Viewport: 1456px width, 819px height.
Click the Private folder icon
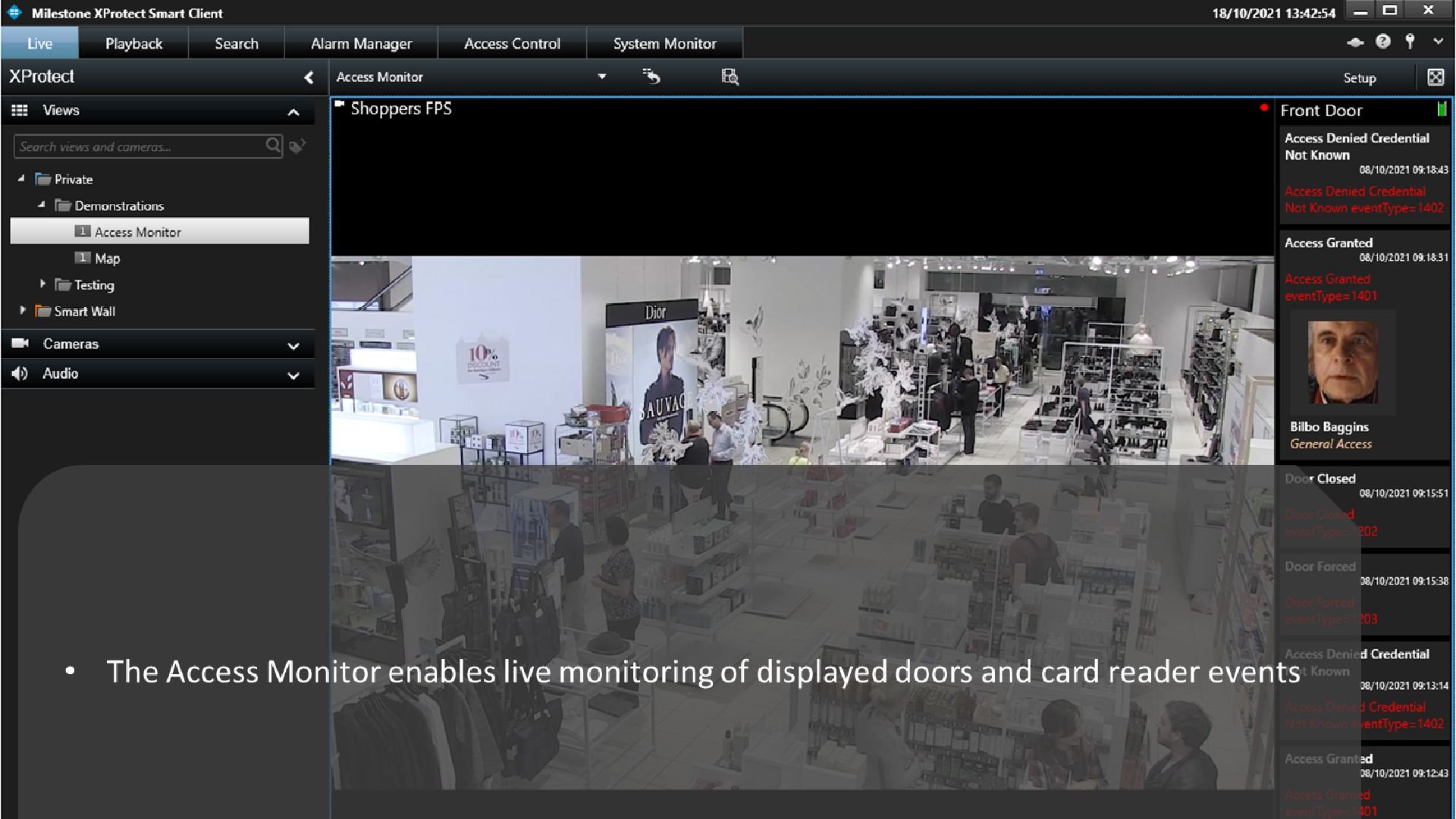point(43,179)
